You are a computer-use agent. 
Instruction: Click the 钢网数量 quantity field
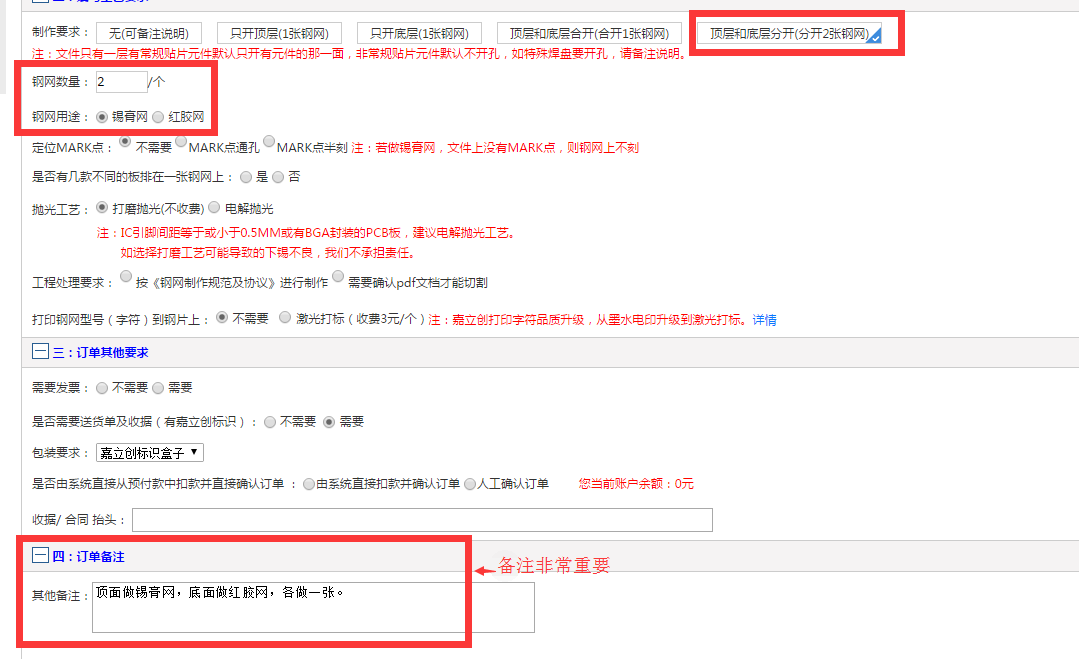pos(121,82)
